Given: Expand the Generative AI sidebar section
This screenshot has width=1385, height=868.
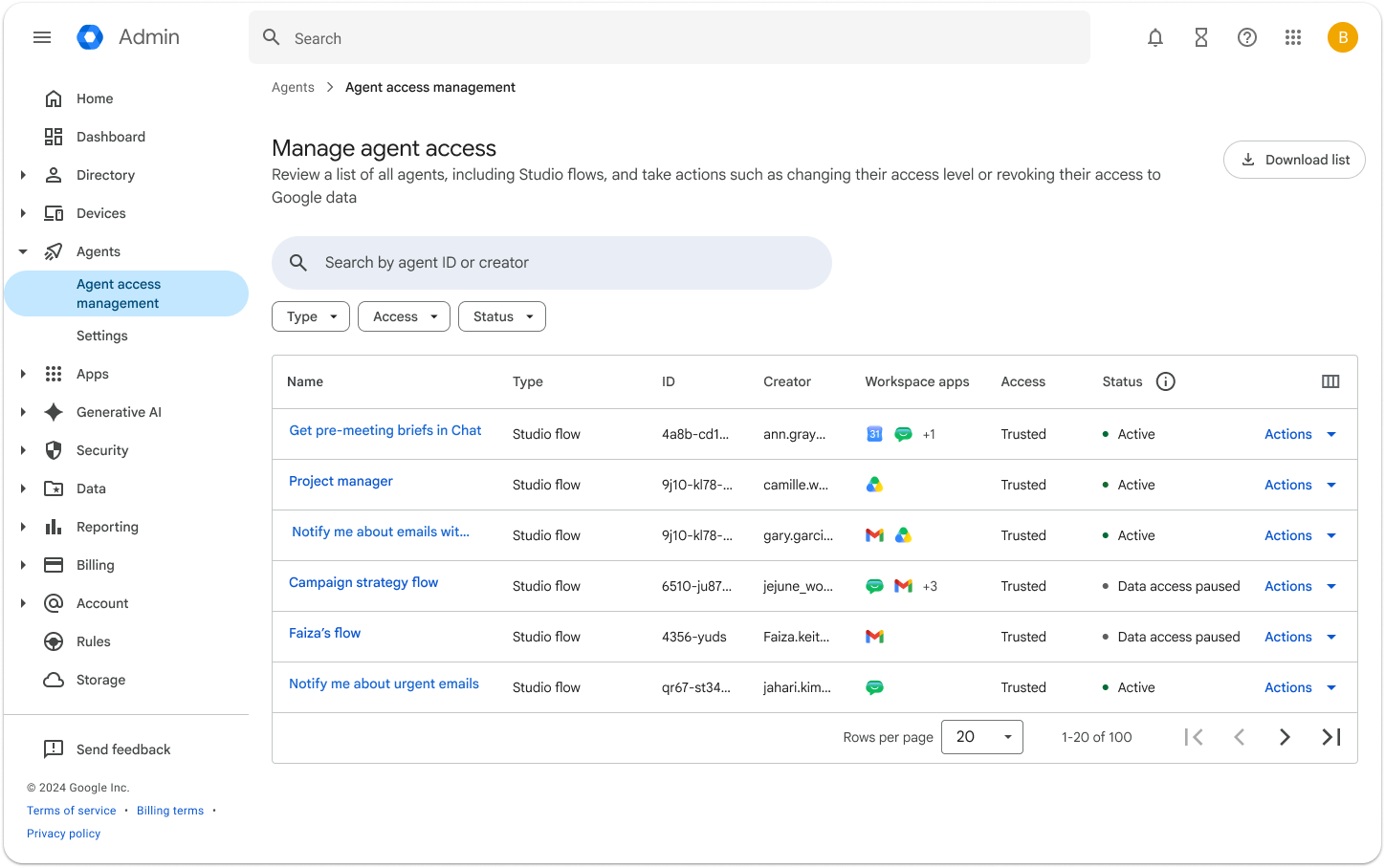Looking at the screenshot, I should pos(23,412).
